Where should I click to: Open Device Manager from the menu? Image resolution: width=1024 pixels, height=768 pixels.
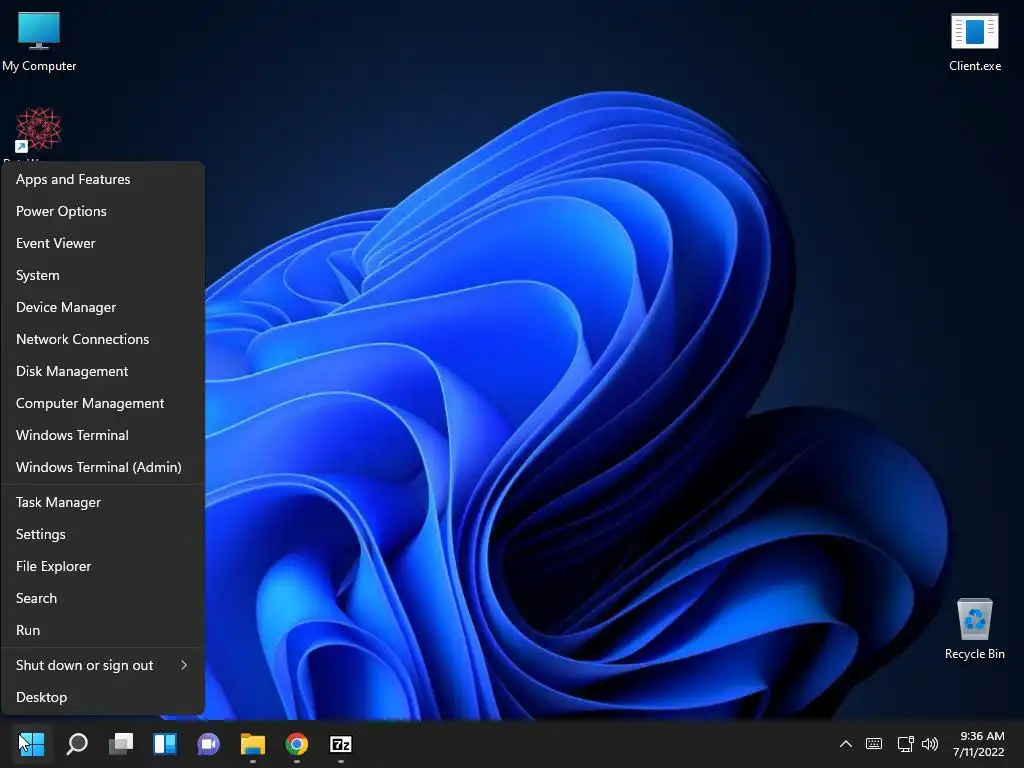click(x=103, y=307)
